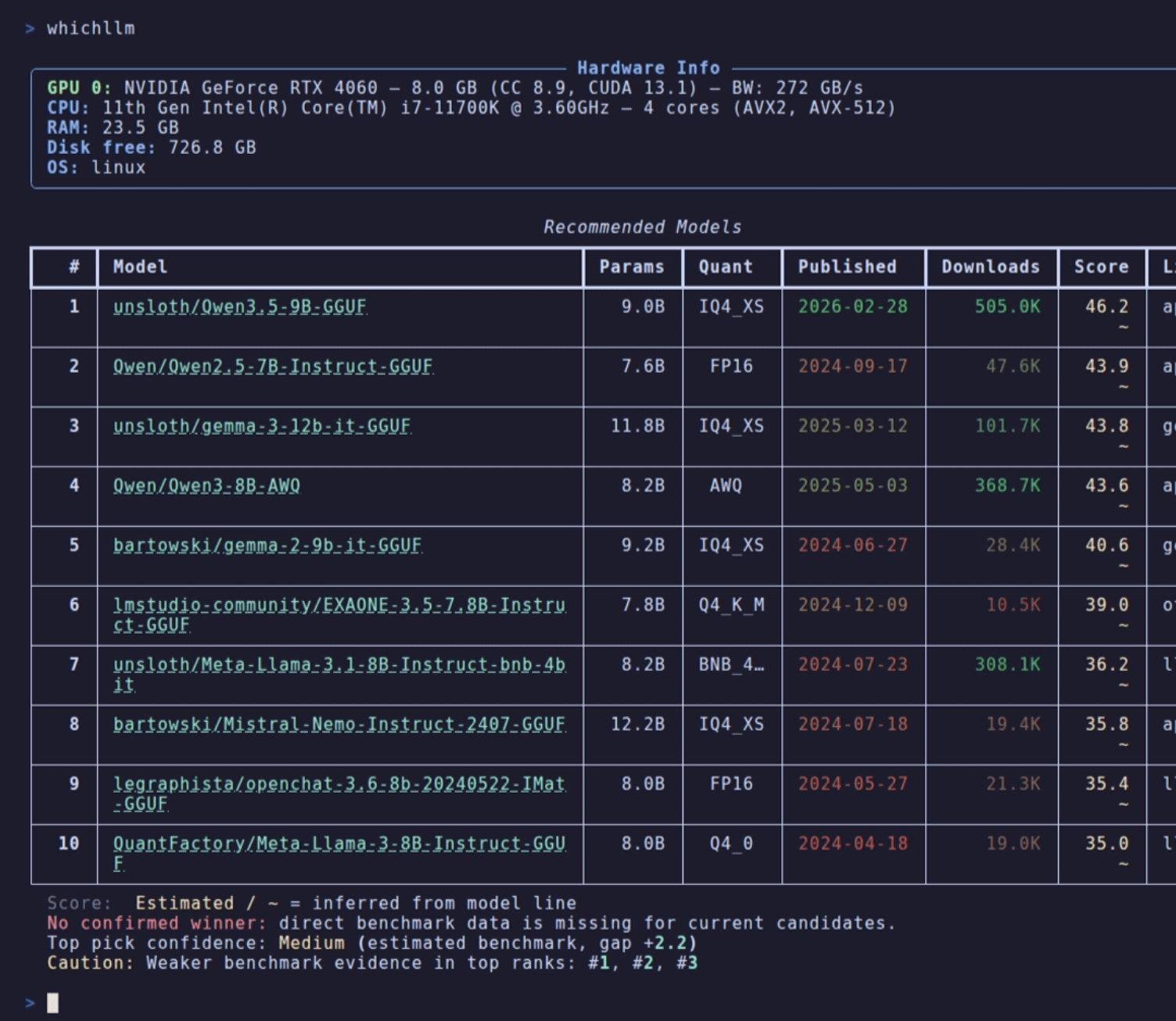Screen dimensions: 1176x1021
Task: Click the Model column header
Action: point(140,267)
